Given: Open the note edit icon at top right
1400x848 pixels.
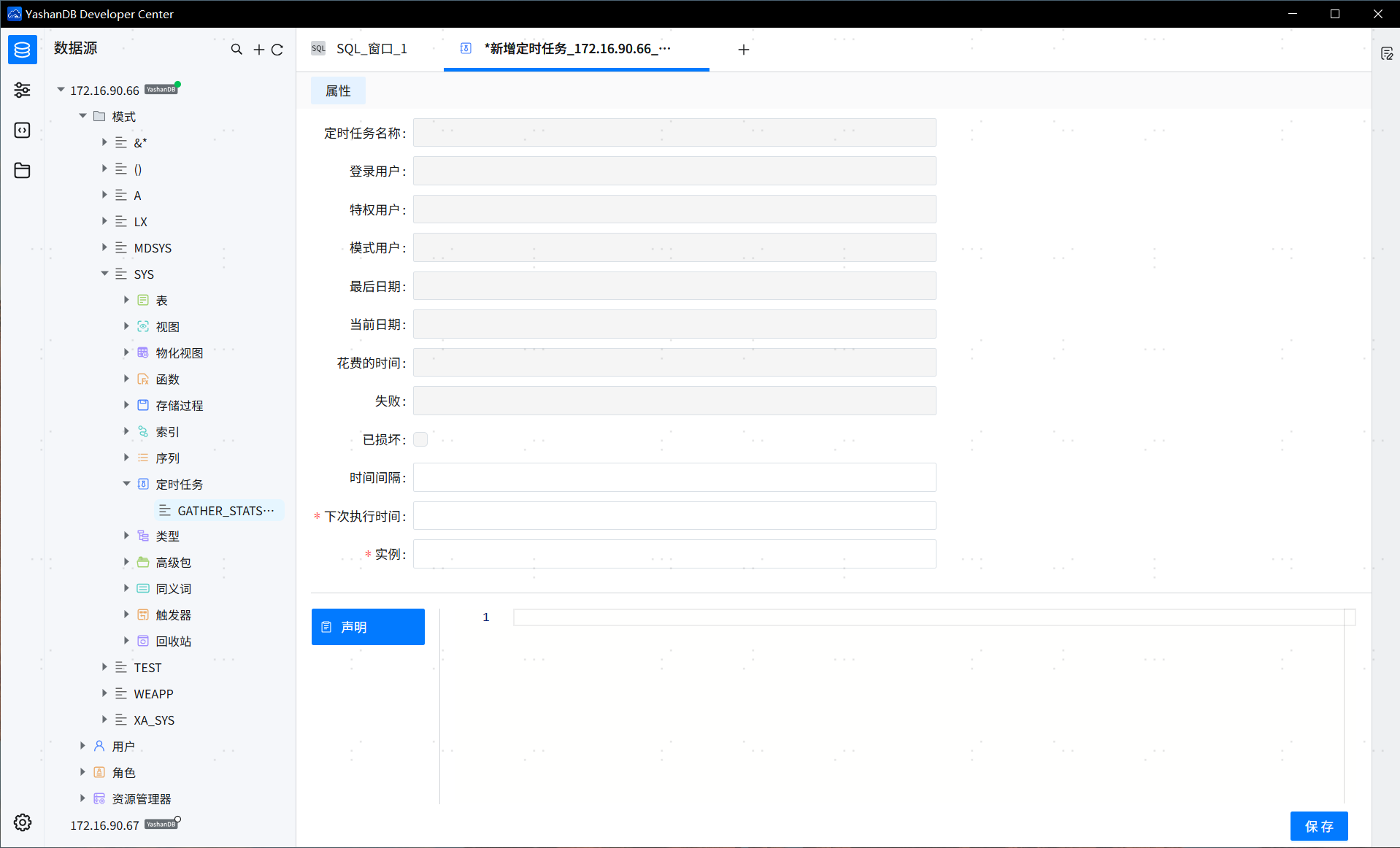Looking at the screenshot, I should (x=1387, y=53).
